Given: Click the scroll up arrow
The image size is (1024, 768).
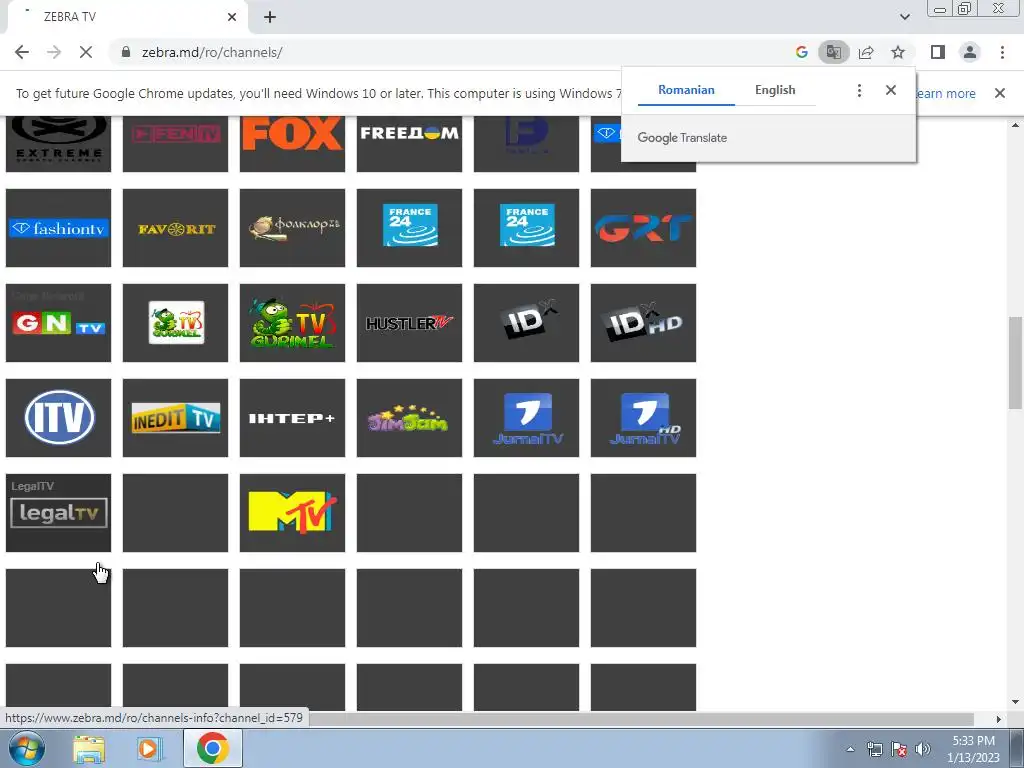Looking at the screenshot, I should 1015,125.
